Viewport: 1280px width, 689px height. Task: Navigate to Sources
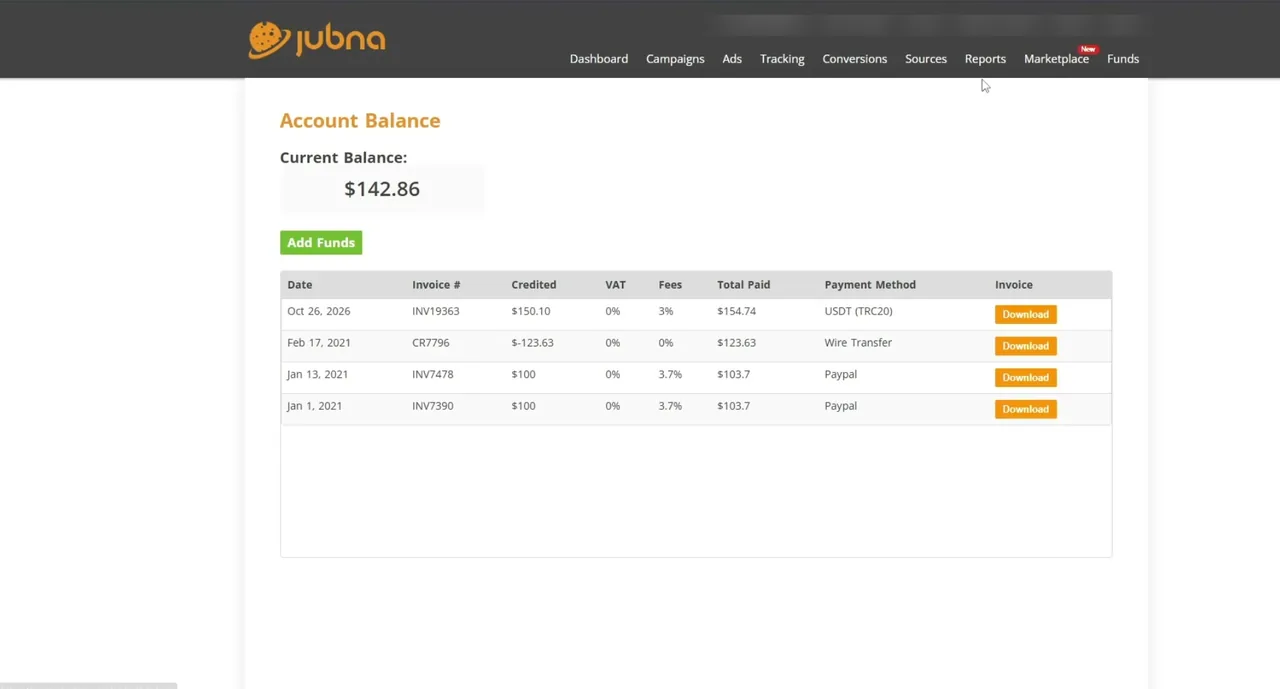click(926, 59)
